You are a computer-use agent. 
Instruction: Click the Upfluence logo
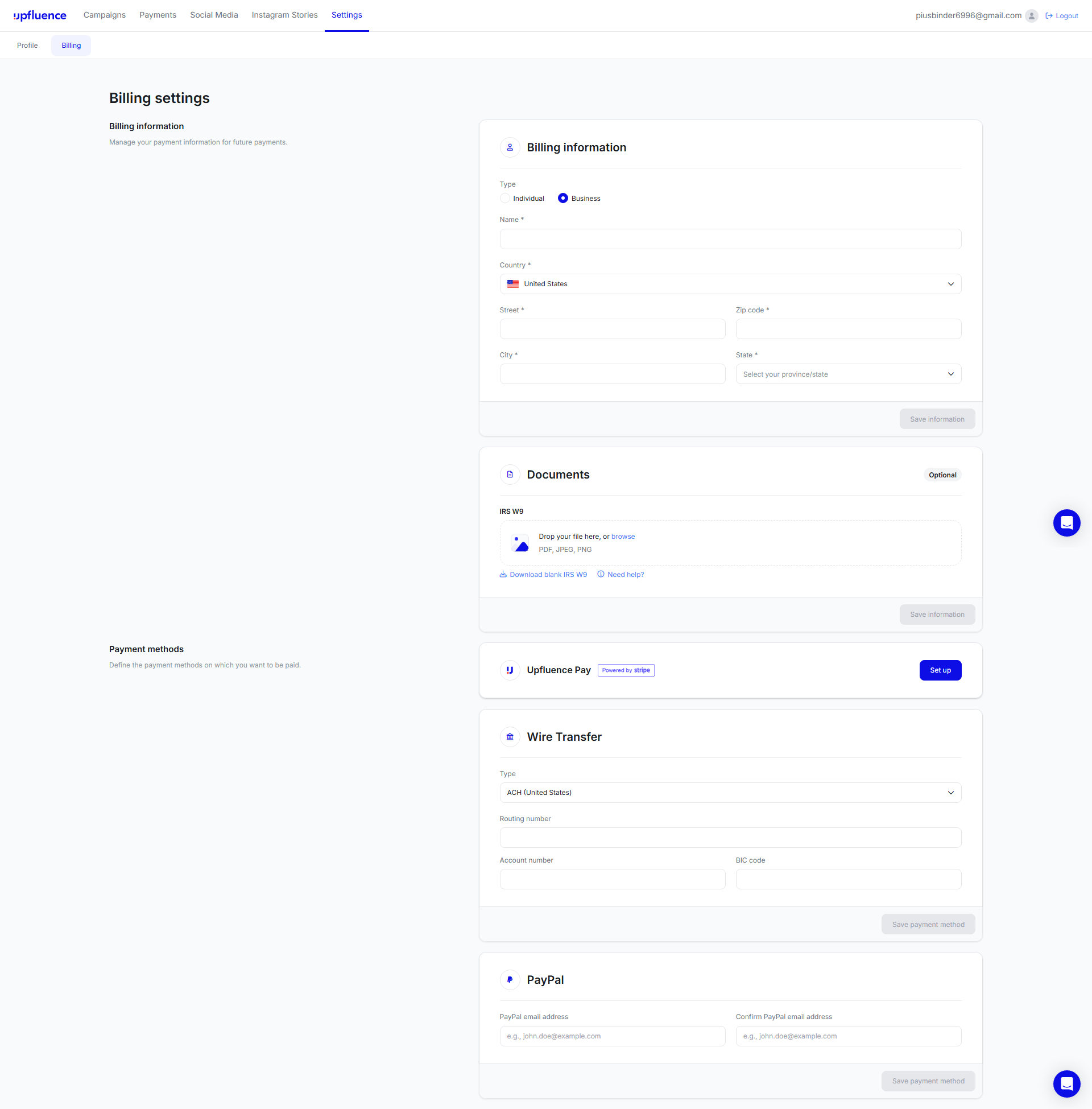(x=40, y=15)
